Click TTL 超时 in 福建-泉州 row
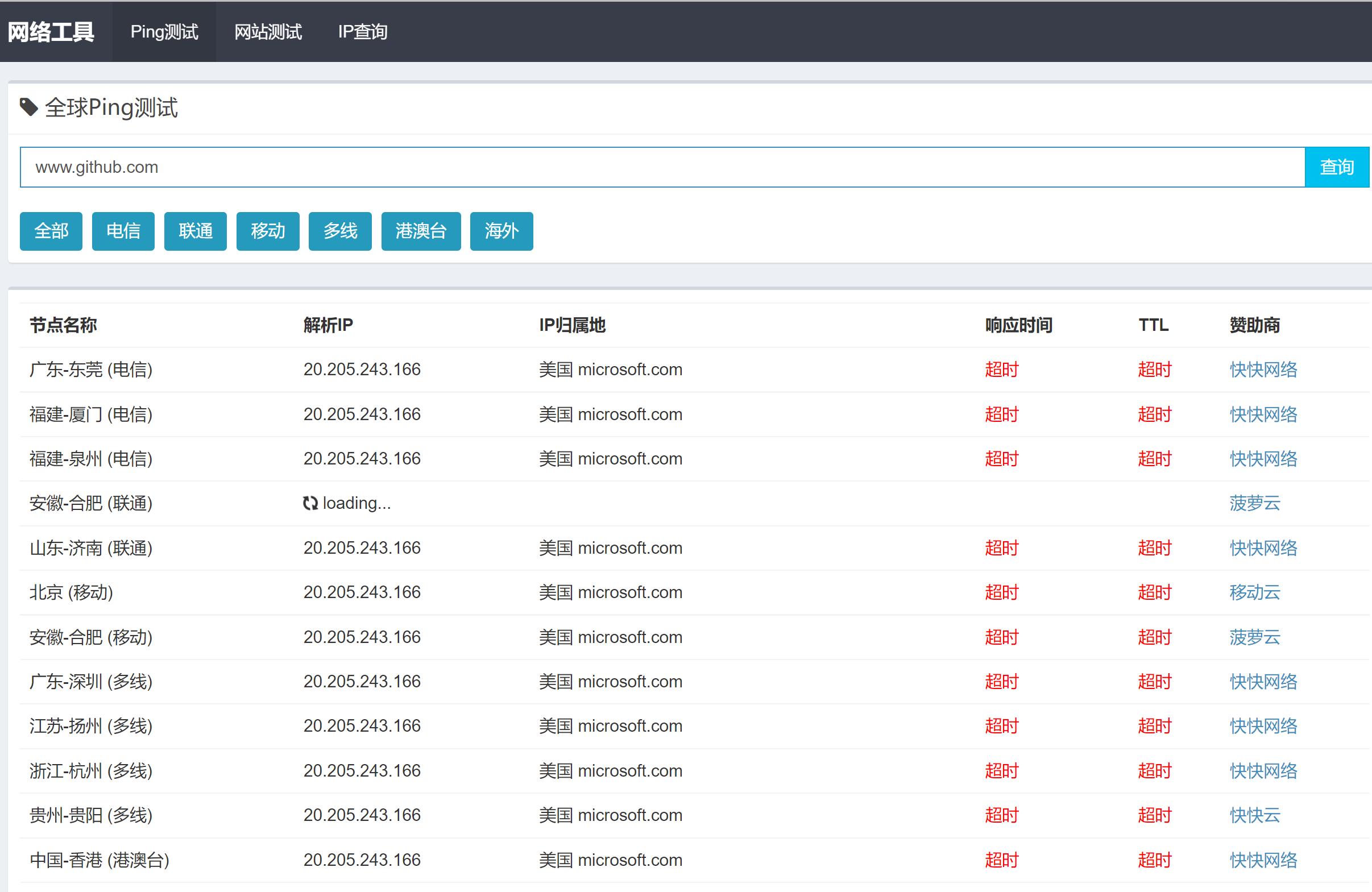 tap(1155, 459)
